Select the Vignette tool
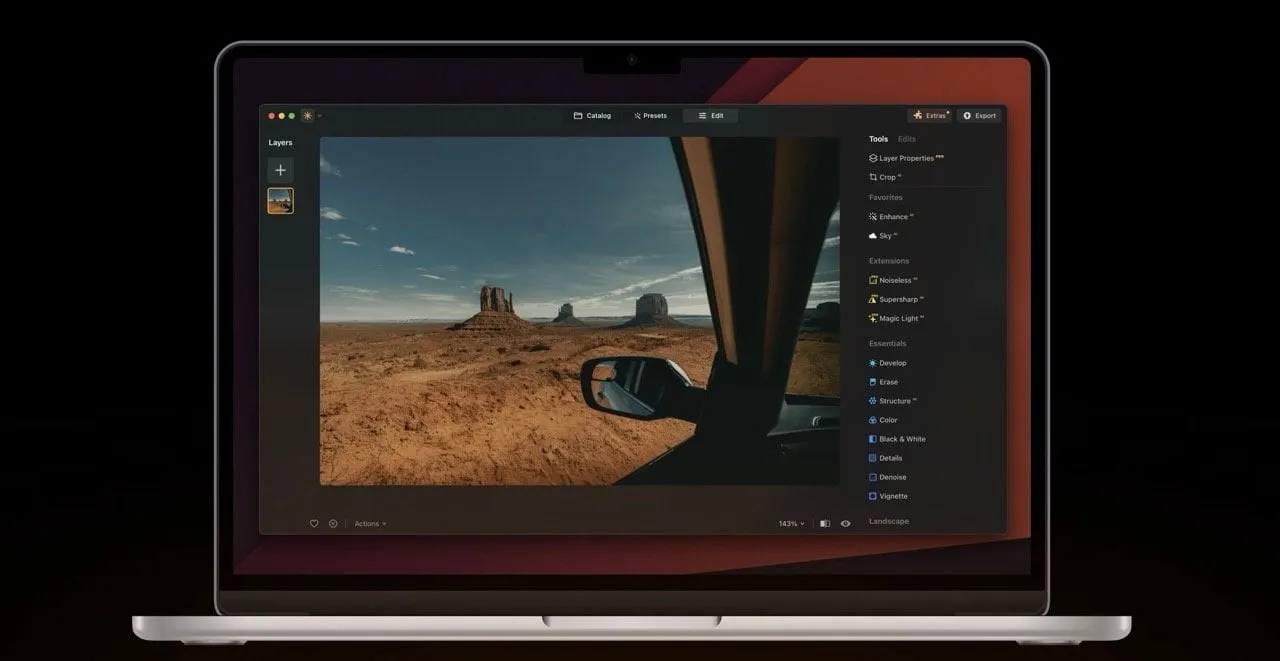The image size is (1280, 661). point(892,496)
